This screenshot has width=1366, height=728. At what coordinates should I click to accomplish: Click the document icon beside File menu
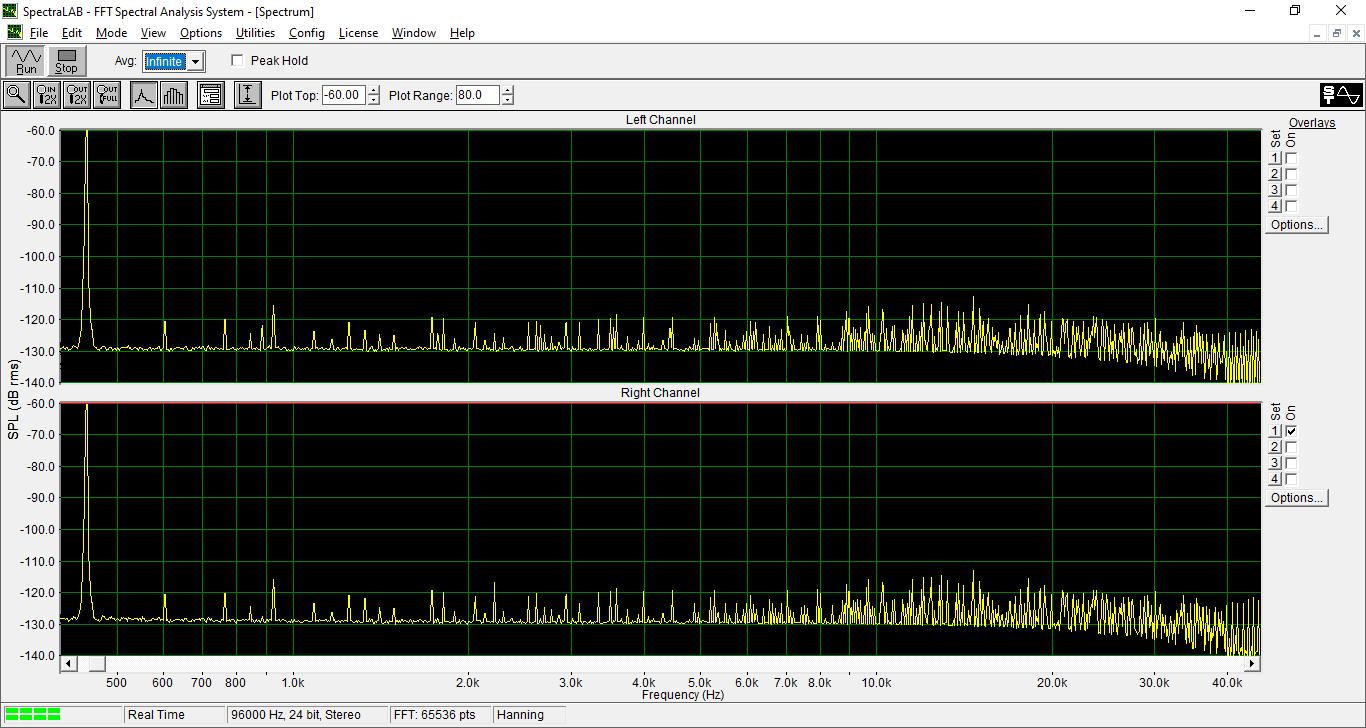[x=14, y=33]
